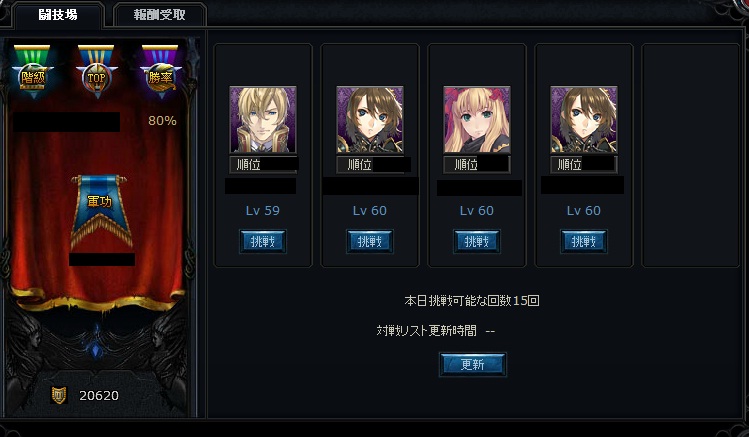Click the blue 軍功 banner

point(101,212)
